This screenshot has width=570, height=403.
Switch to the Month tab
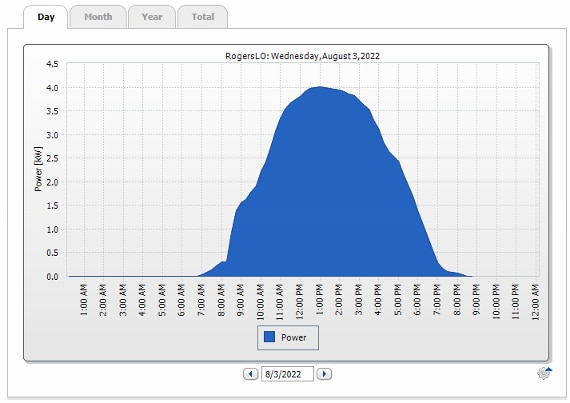click(98, 17)
